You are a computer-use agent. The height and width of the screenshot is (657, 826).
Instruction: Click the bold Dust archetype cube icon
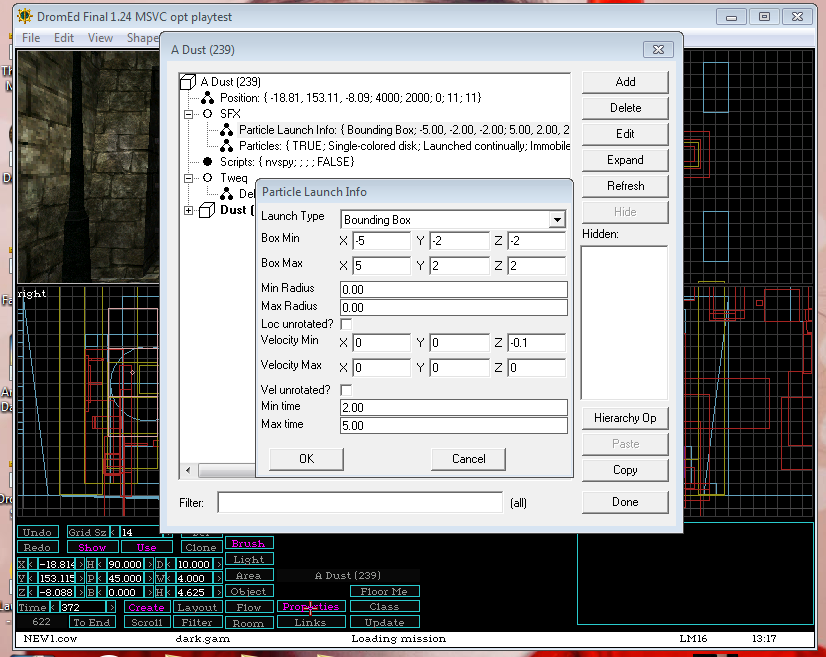[x=206, y=210]
